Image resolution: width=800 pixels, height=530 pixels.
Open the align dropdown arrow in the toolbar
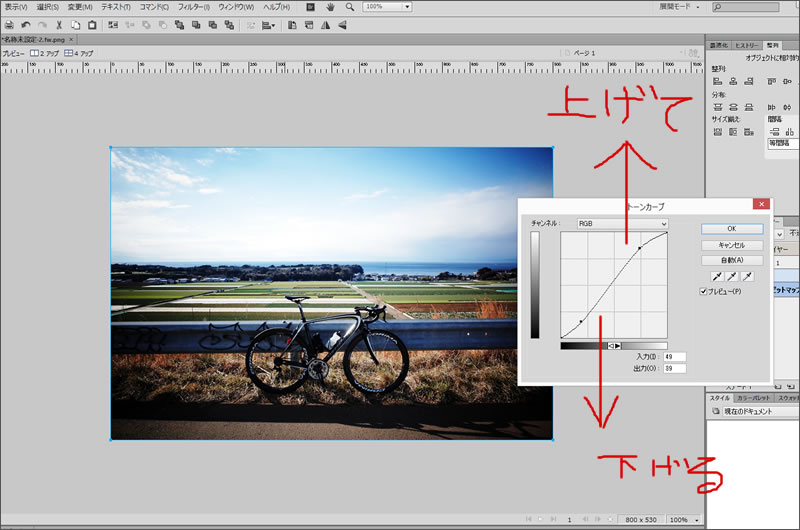(274, 25)
